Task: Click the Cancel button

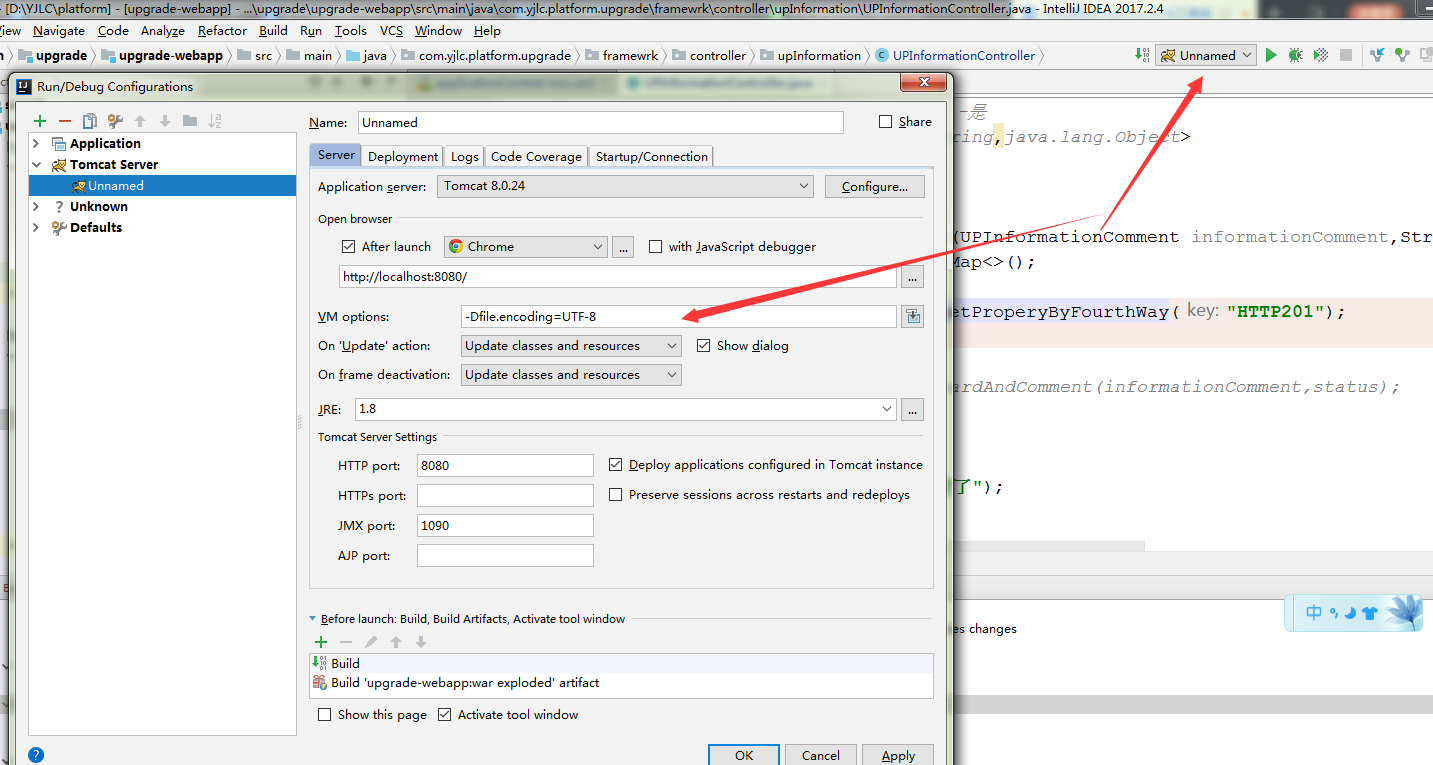Action: coord(820,755)
